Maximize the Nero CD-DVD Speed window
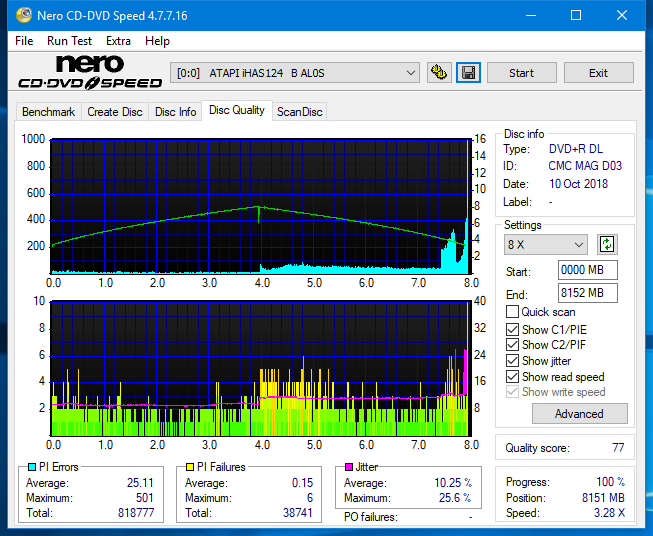Screen dimensions: 653x536 [576, 15]
